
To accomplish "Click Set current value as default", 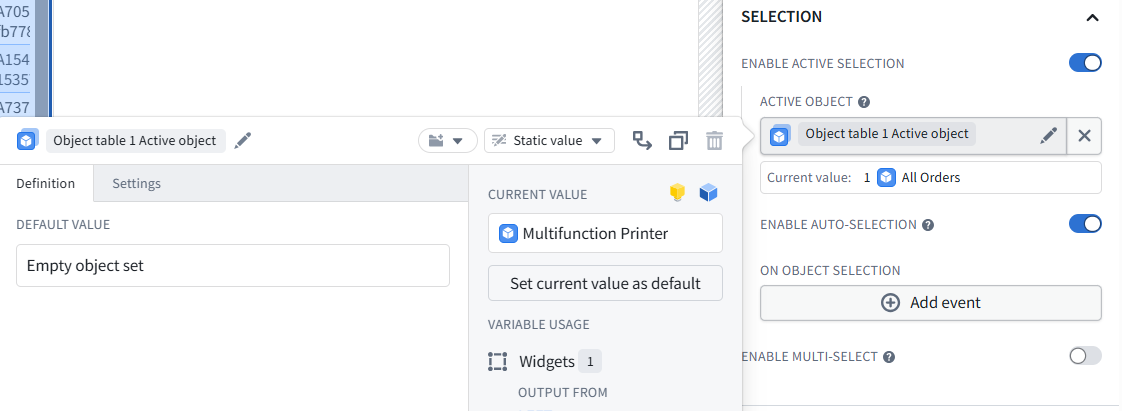I will (605, 283).
